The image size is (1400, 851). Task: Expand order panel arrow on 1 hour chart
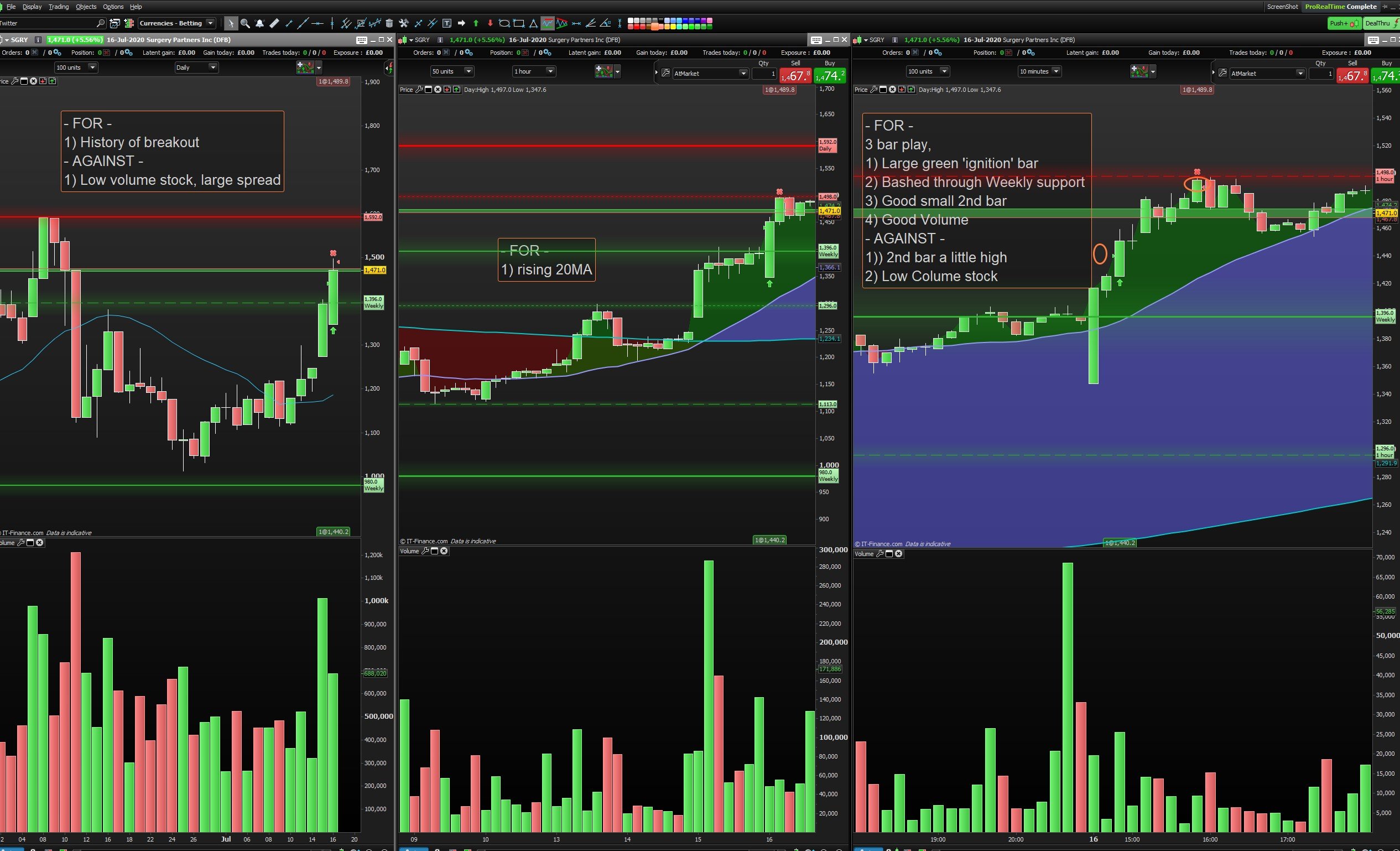pyautogui.click(x=656, y=73)
